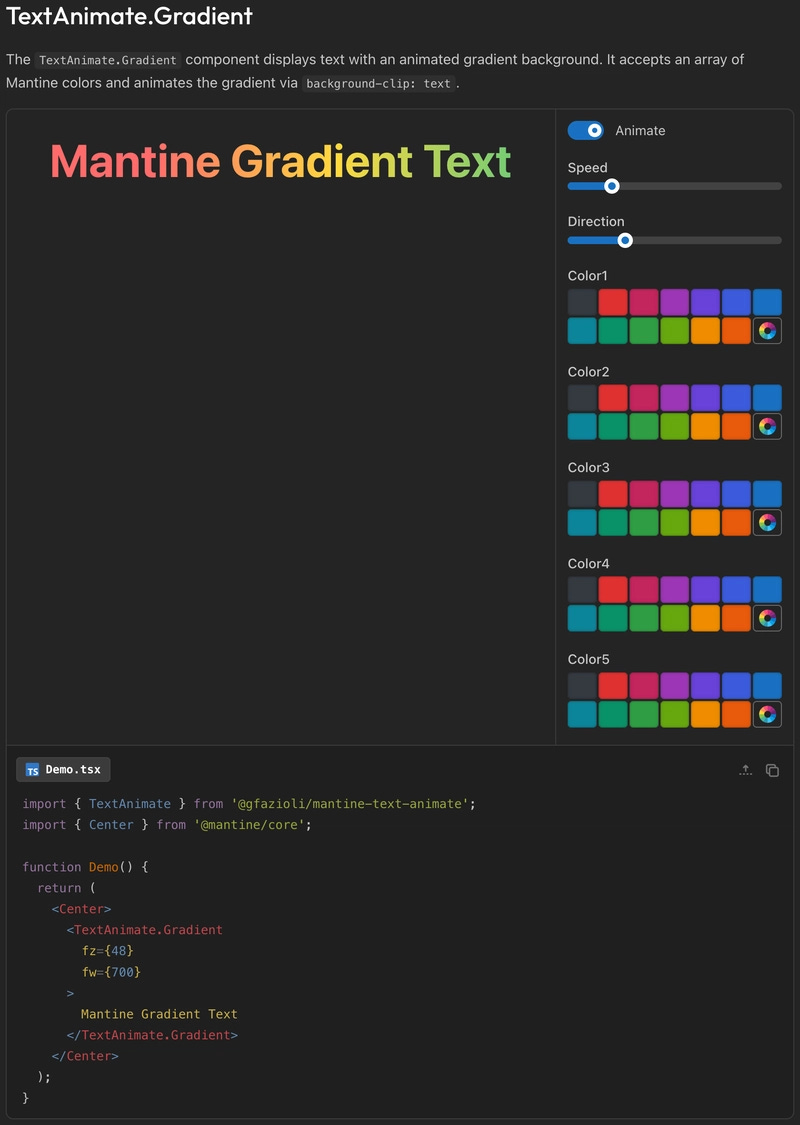The width and height of the screenshot is (800, 1125).
Task: Click the Speed label
Action: (x=588, y=167)
